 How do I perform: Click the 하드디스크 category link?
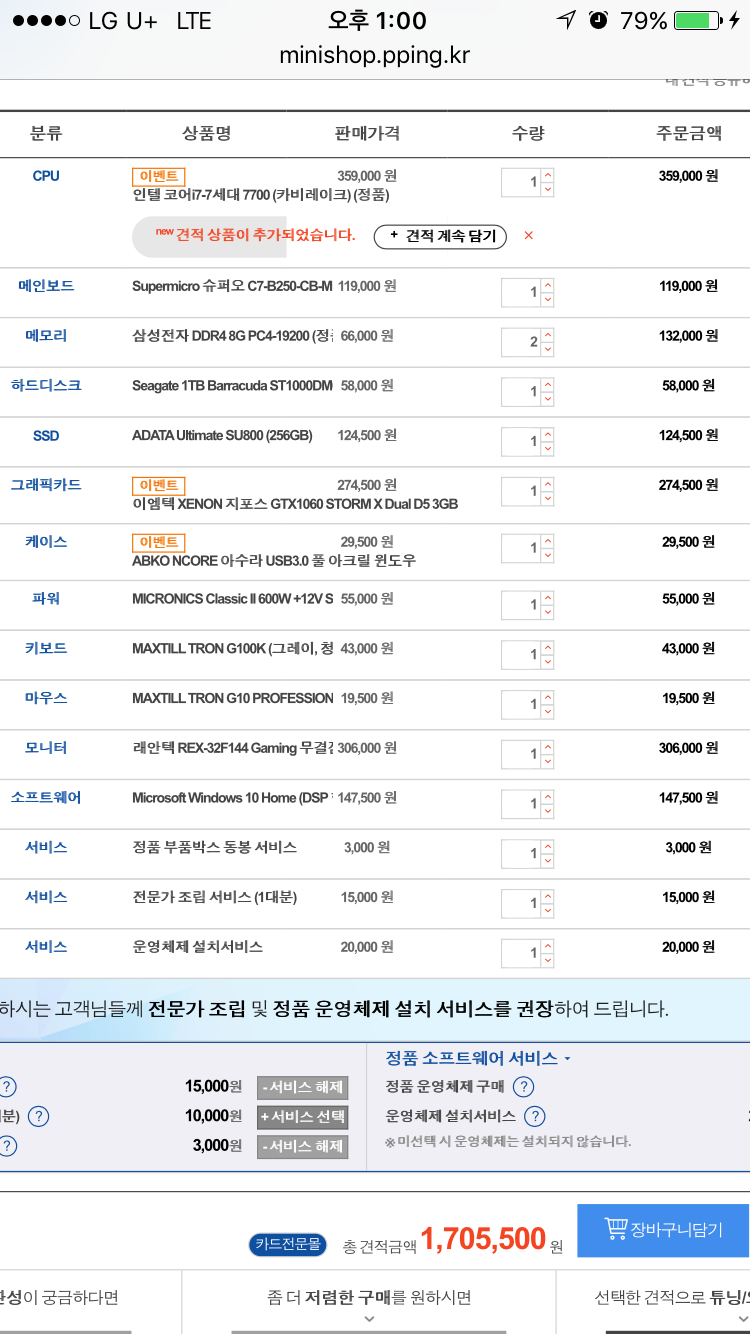(46, 385)
